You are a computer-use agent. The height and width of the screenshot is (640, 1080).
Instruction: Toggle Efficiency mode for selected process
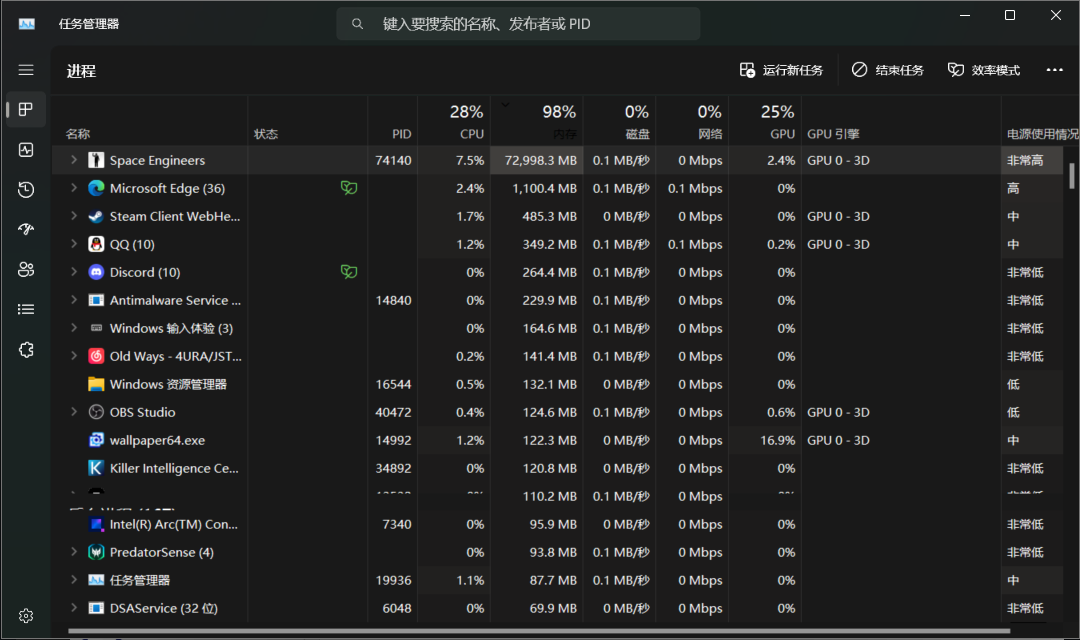pos(984,70)
